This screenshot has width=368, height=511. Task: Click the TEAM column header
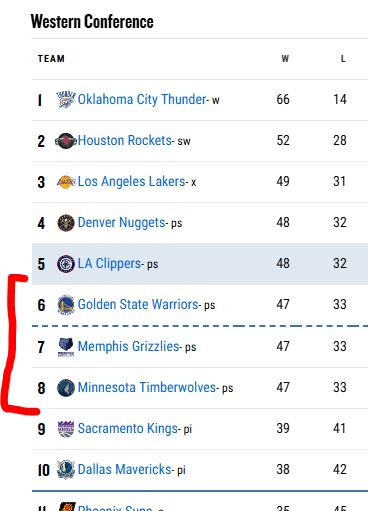(x=51, y=59)
